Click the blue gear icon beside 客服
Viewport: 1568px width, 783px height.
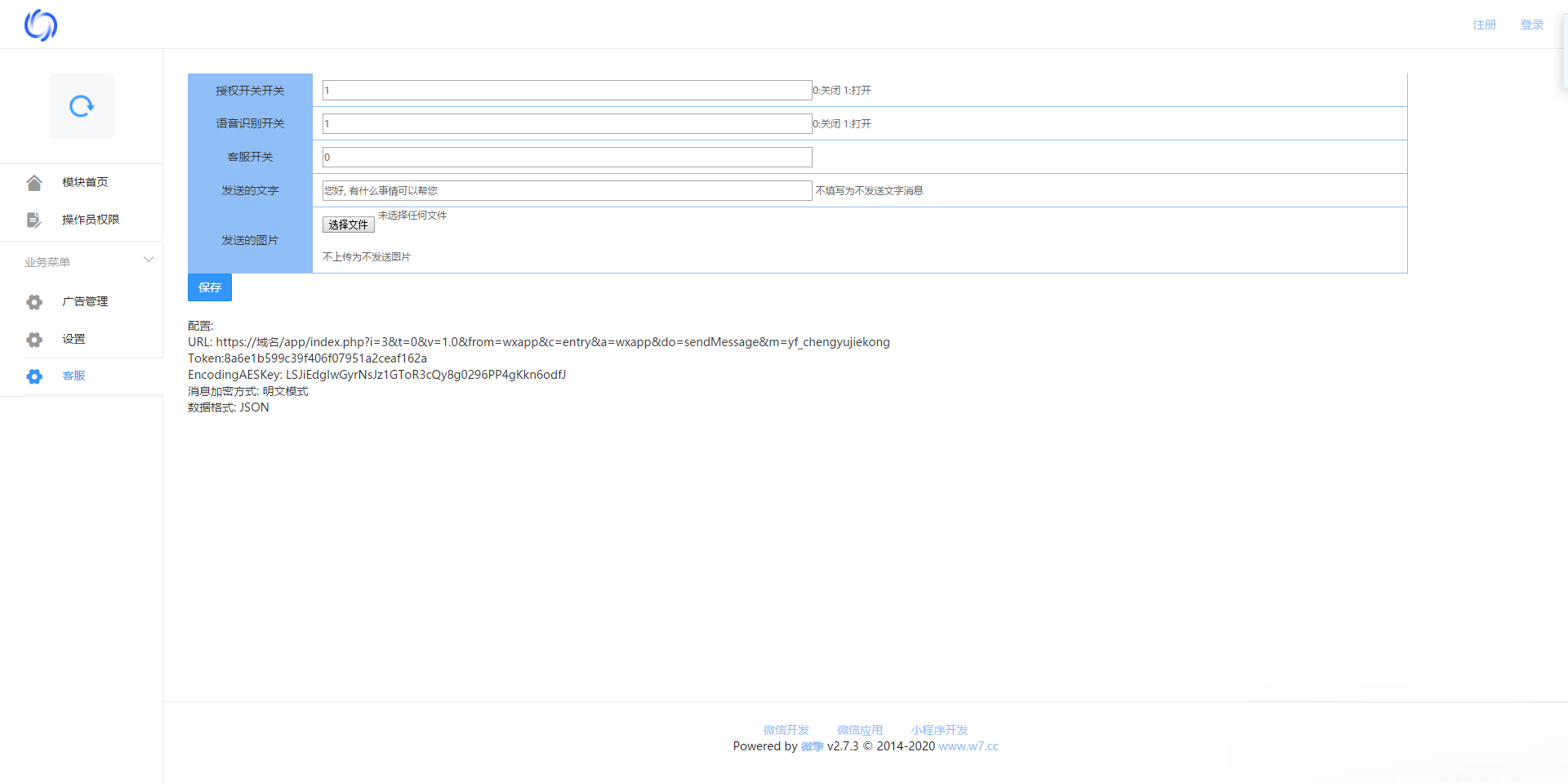coord(34,376)
